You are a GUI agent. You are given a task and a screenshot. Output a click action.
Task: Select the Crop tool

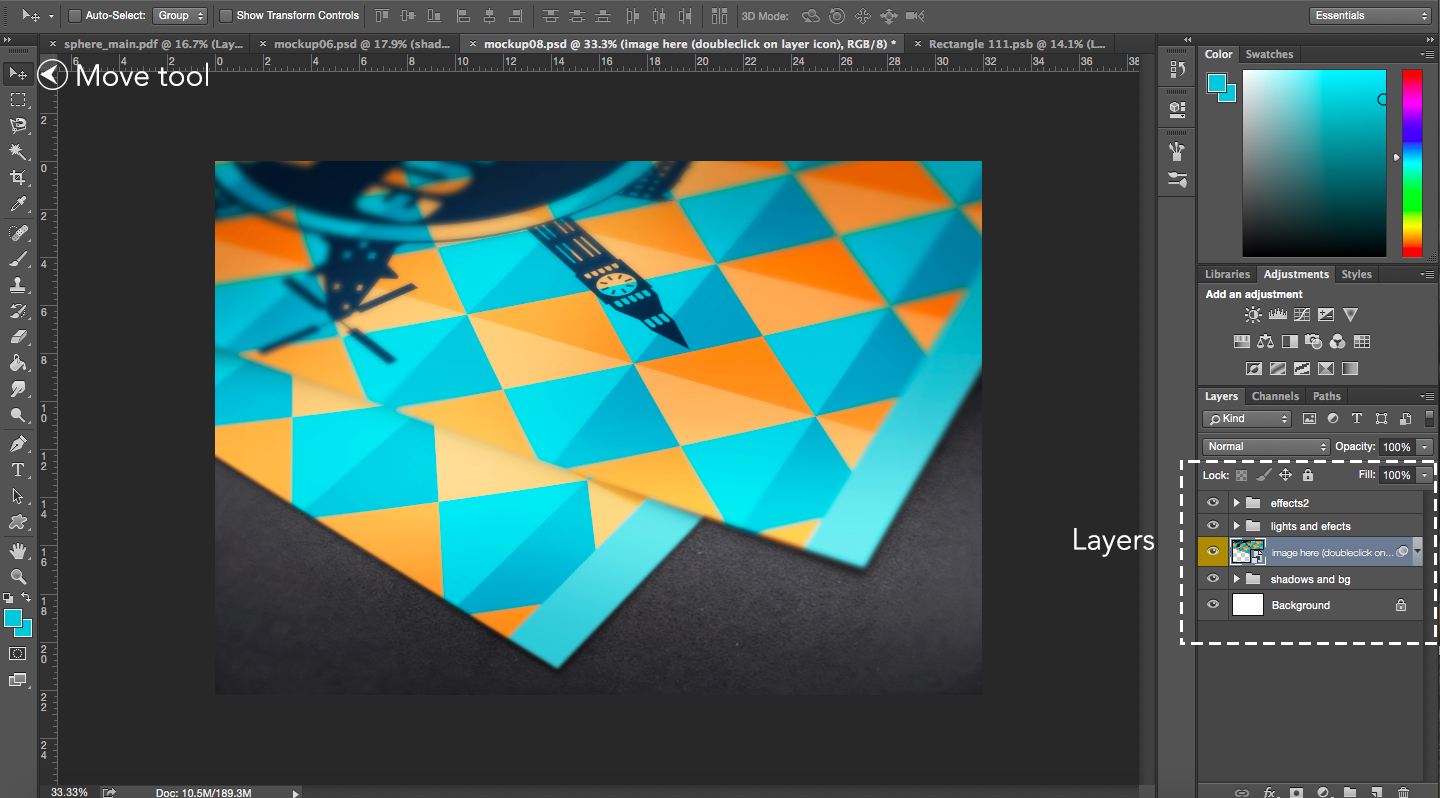[x=18, y=178]
